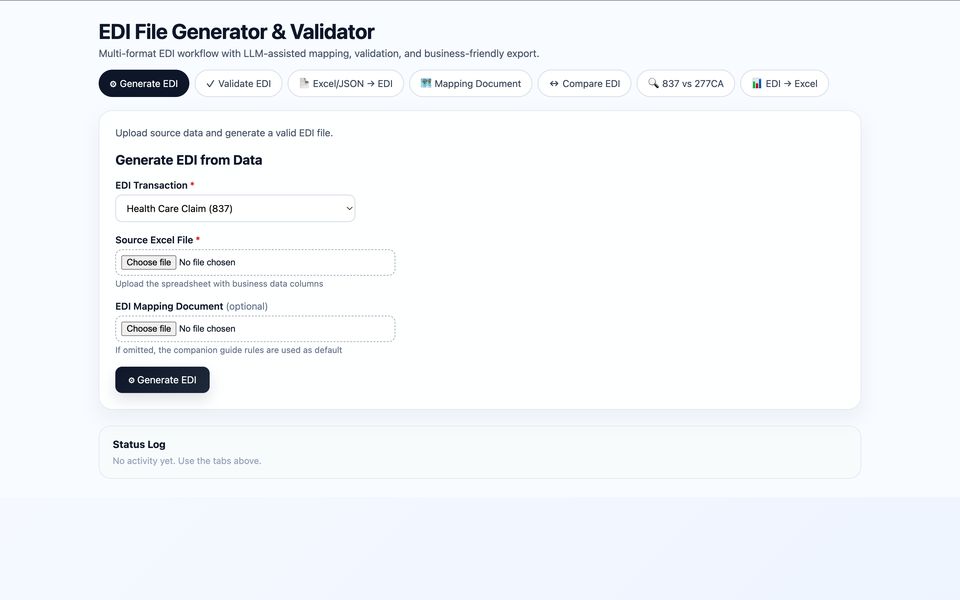This screenshot has width=960, height=600.
Task: Click the Source Excel File drop zone
Action: pos(255,262)
